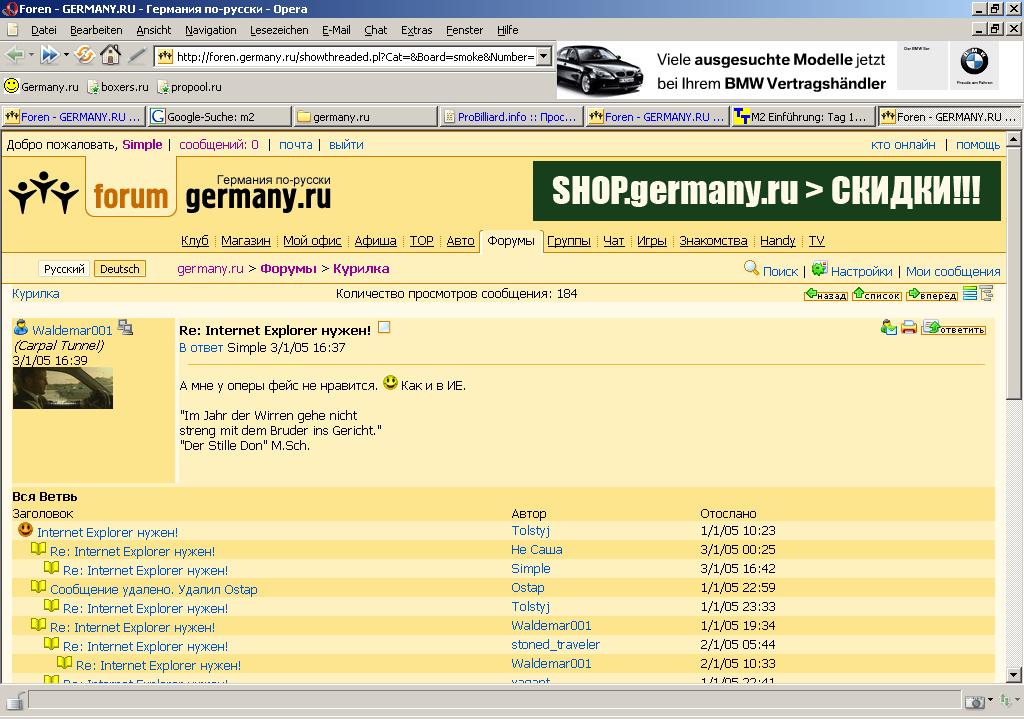Select the Русский language toggle
The width and height of the screenshot is (1024, 719).
point(64,269)
